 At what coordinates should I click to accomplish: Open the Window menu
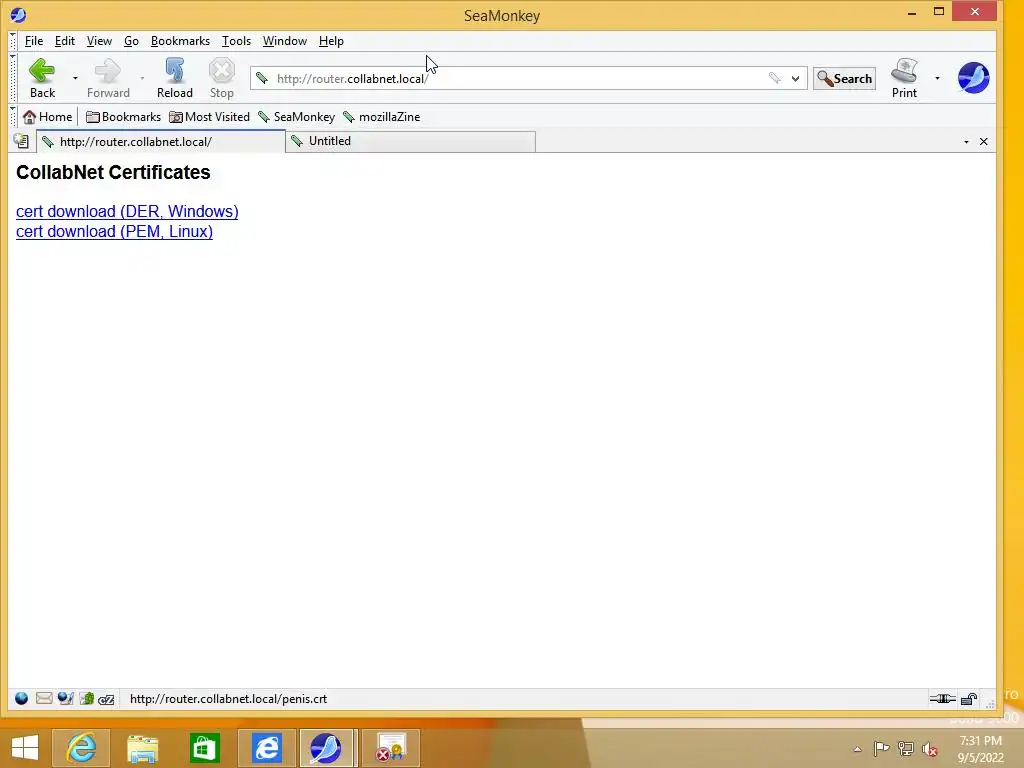pos(285,40)
